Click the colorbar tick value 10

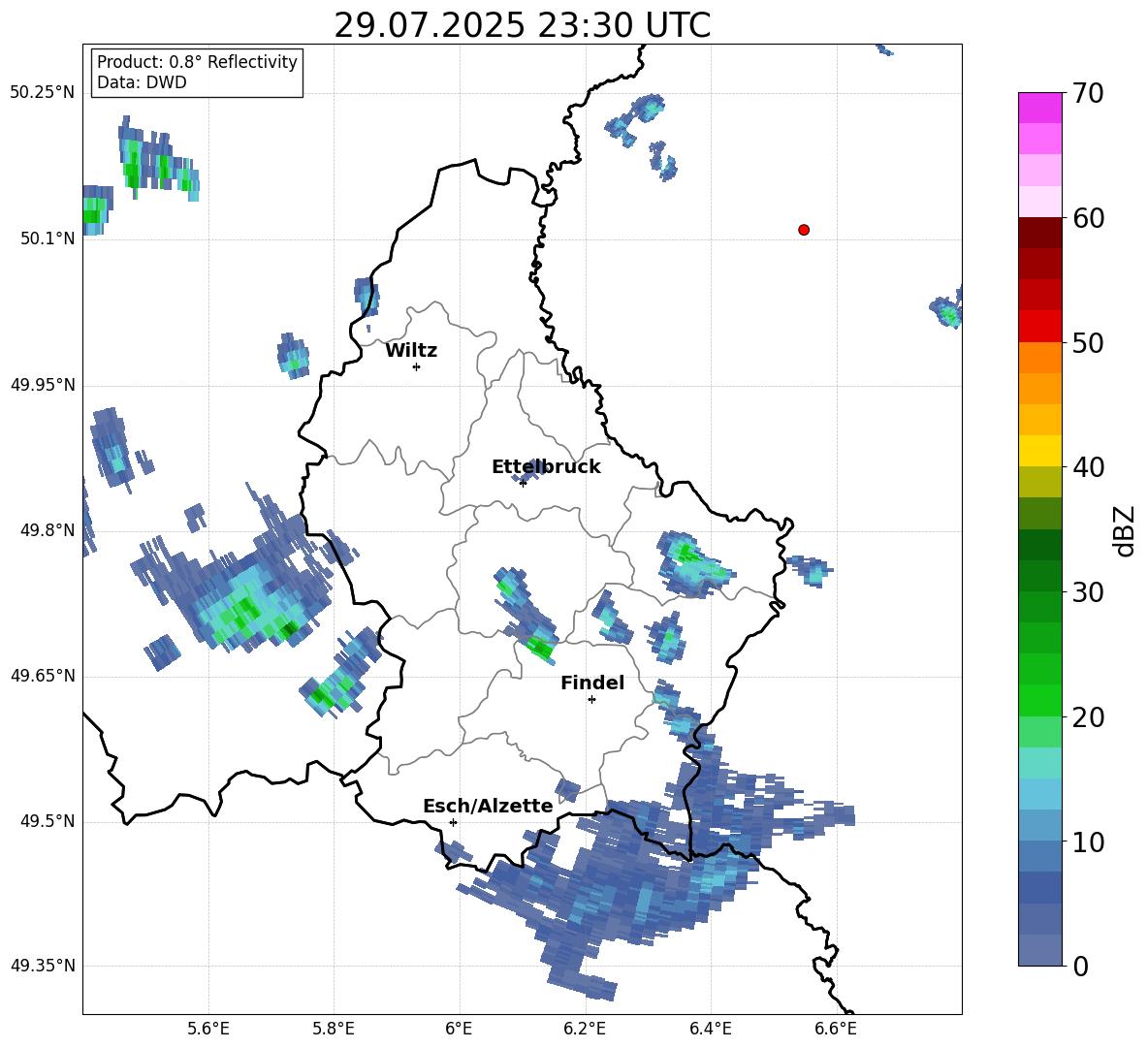coord(1088,842)
